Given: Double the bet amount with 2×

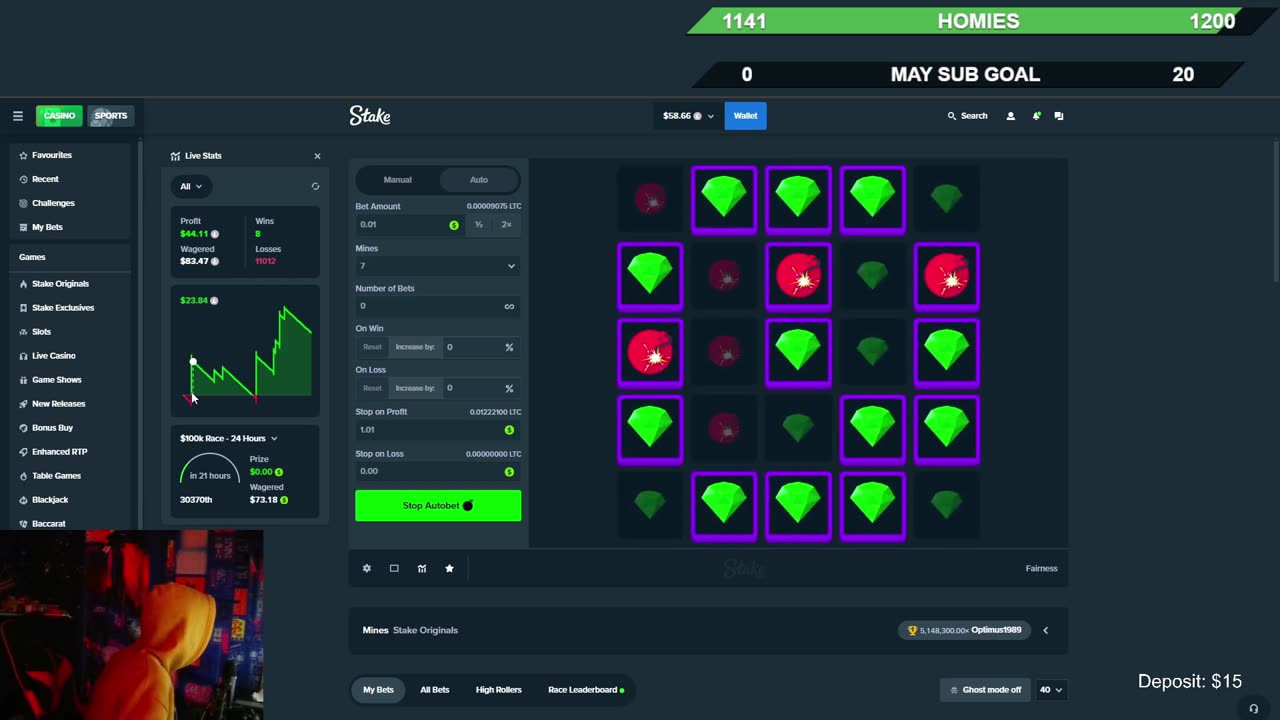Looking at the screenshot, I should (x=506, y=225).
